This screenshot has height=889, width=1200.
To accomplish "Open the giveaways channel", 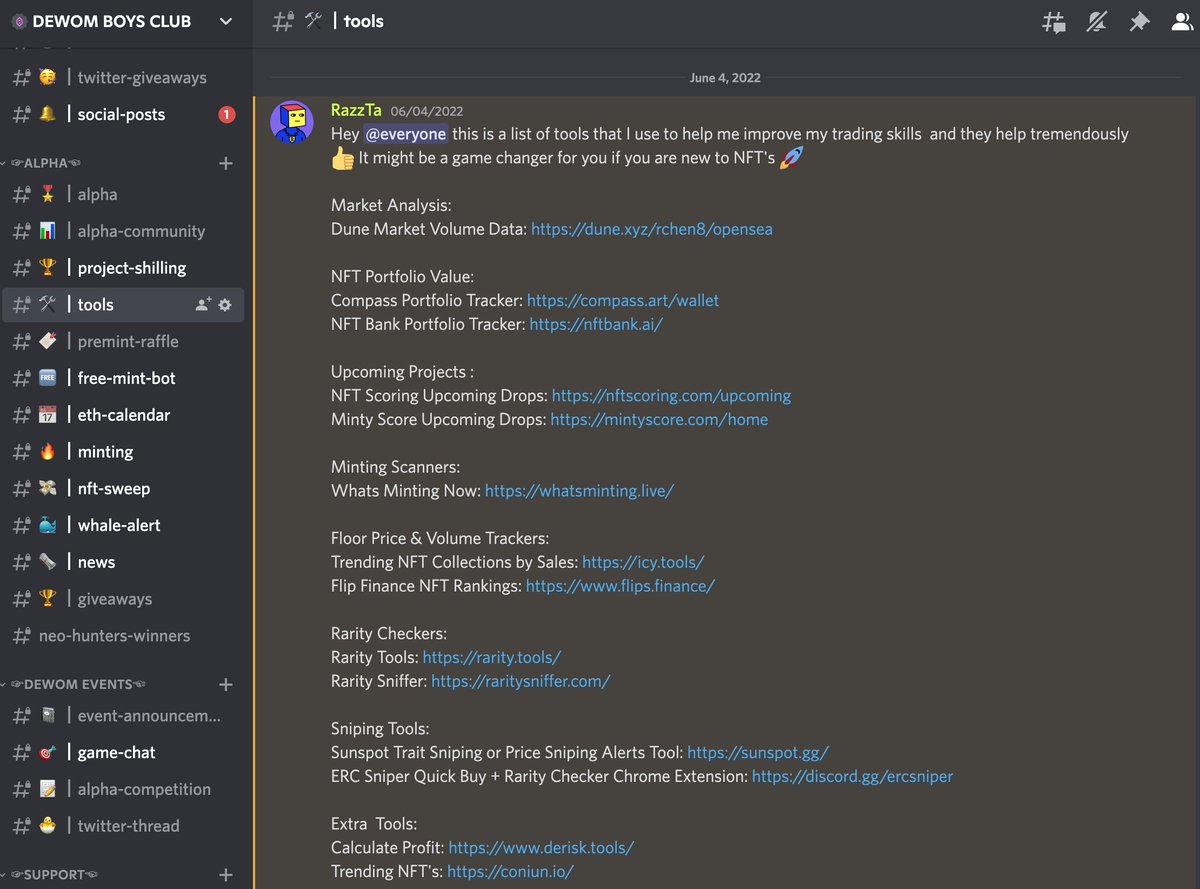I will [x=122, y=599].
